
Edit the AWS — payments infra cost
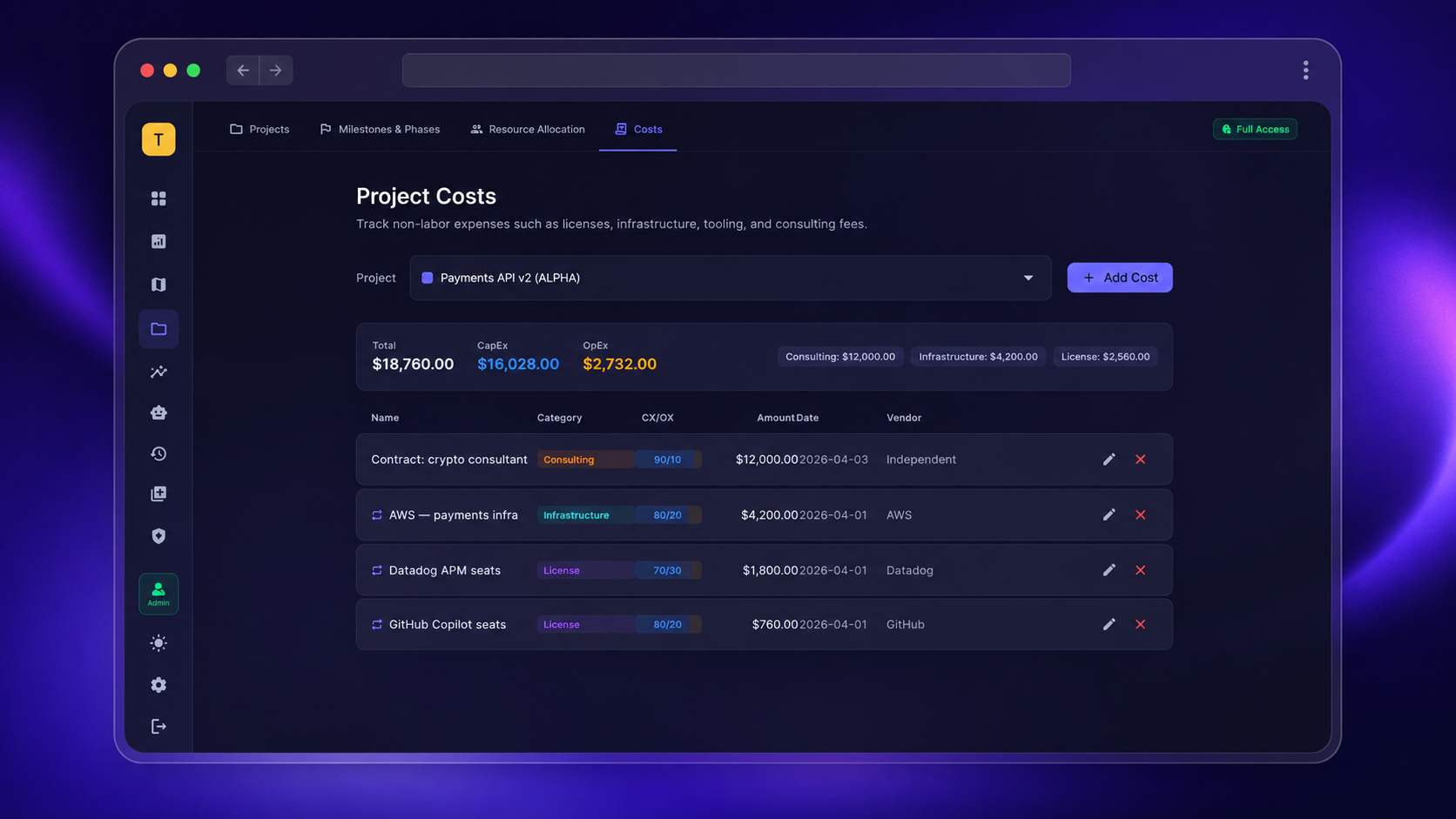tap(1109, 515)
